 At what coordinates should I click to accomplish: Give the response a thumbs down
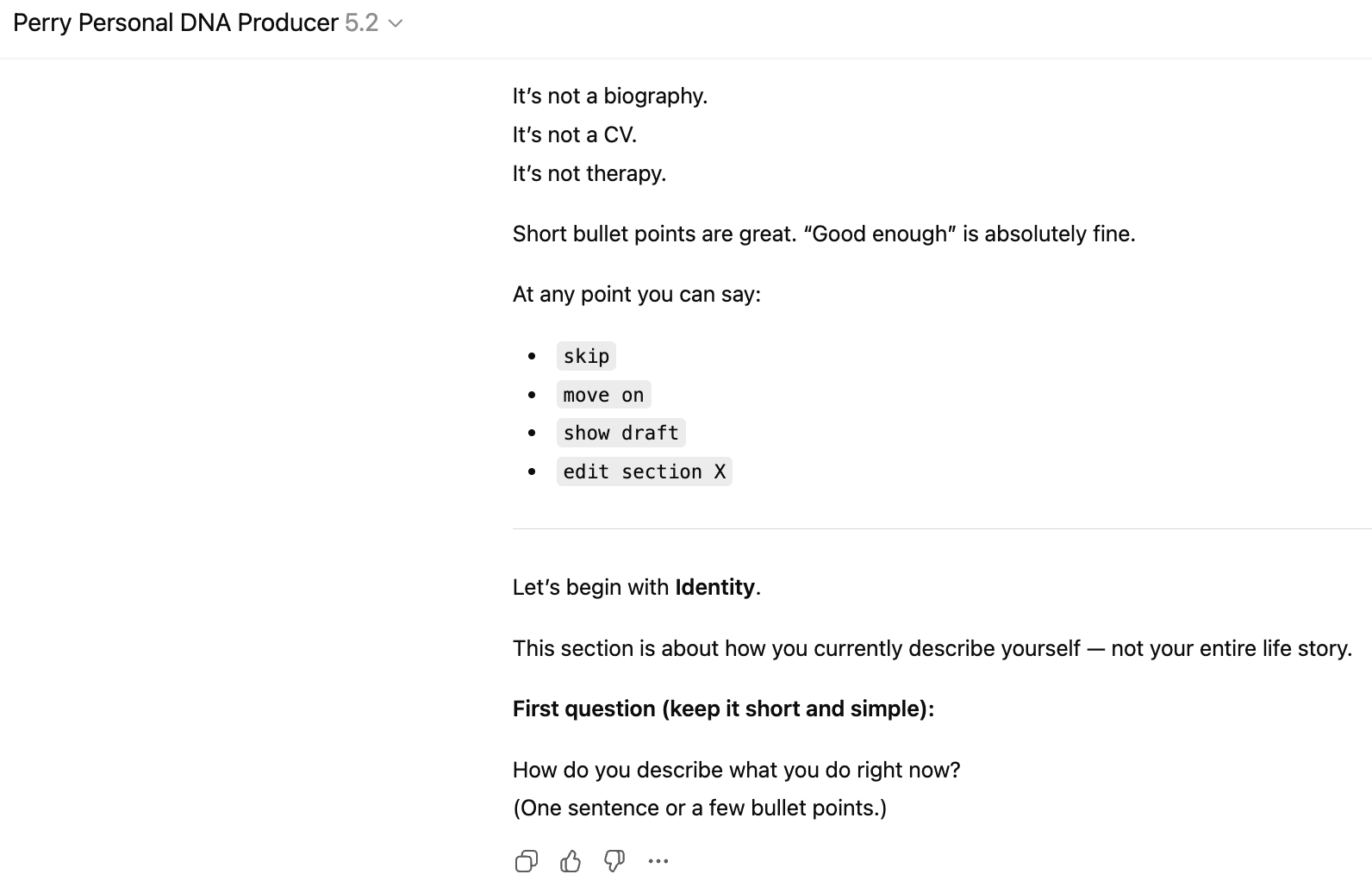pyautogui.click(x=614, y=861)
